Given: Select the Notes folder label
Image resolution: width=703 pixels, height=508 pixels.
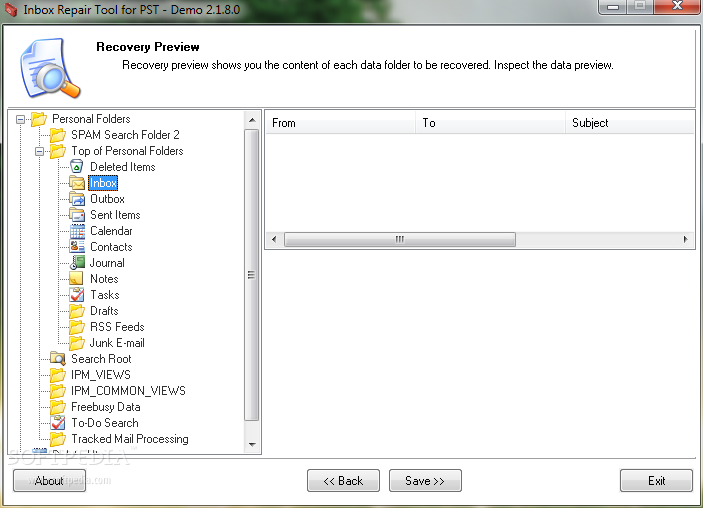Looking at the screenshot, I should point(104,279).
